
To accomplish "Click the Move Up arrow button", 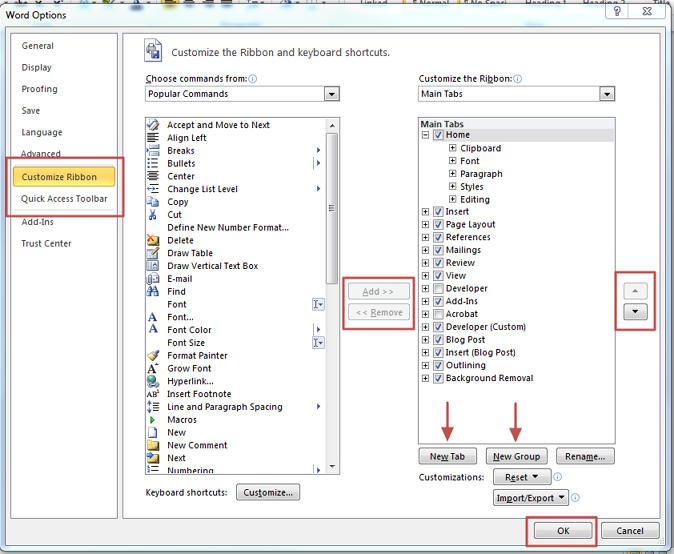I will point(636,291).
